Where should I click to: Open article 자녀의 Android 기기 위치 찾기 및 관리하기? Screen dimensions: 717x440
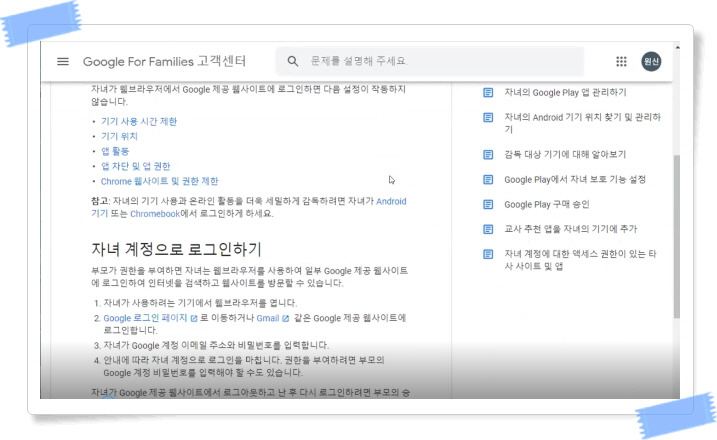[582, 123]
